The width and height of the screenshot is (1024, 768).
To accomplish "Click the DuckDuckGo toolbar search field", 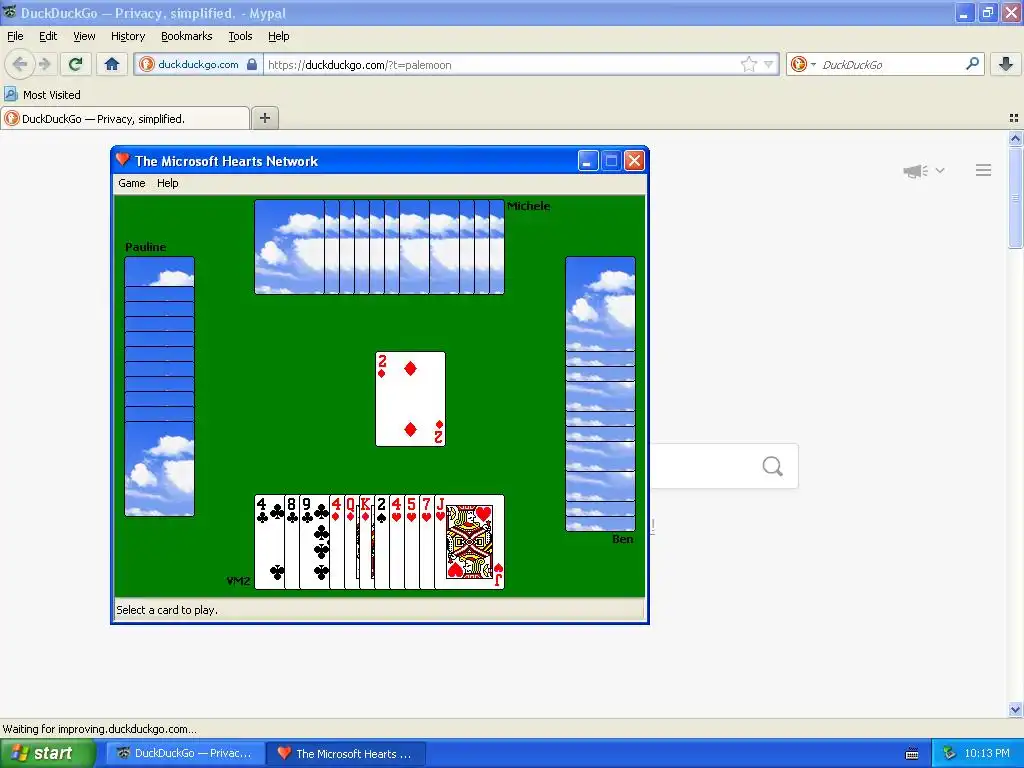I will (891, 65).
